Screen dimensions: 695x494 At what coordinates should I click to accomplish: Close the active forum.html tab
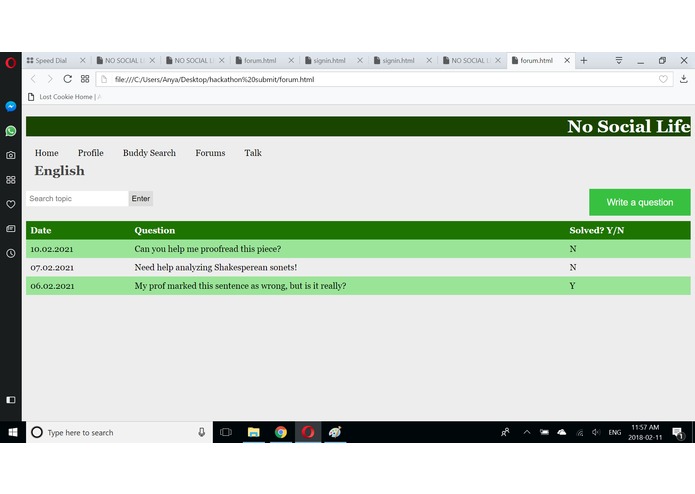(567, 60)
